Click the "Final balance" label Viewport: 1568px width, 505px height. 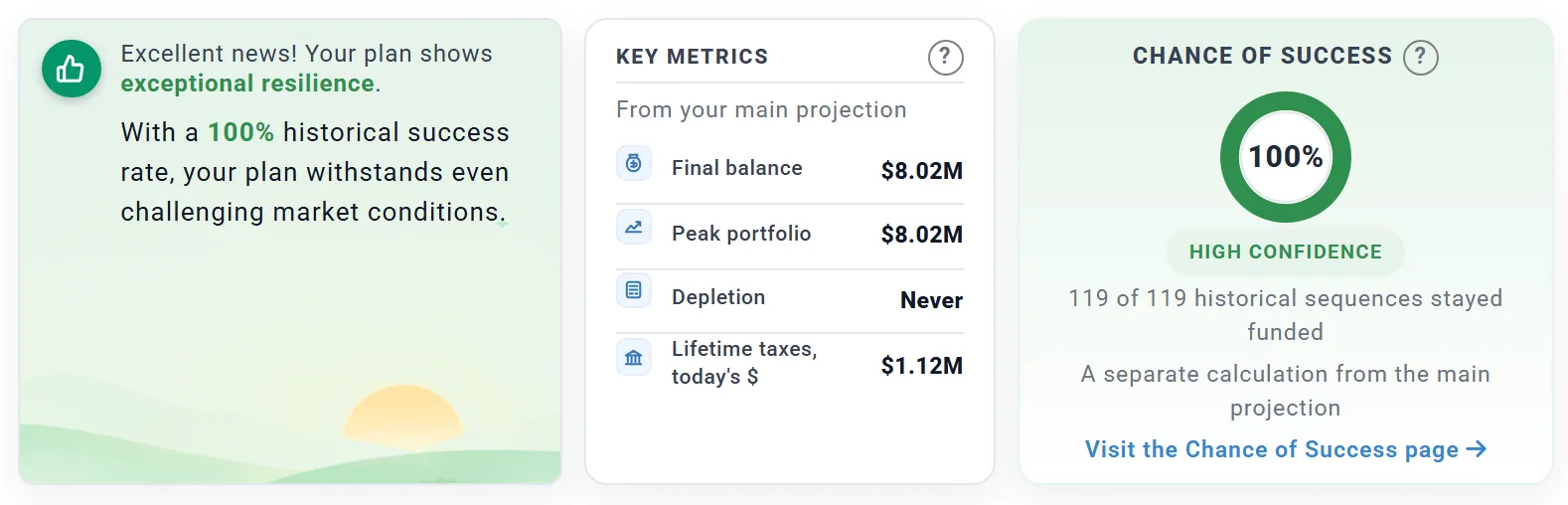[736, 168]
